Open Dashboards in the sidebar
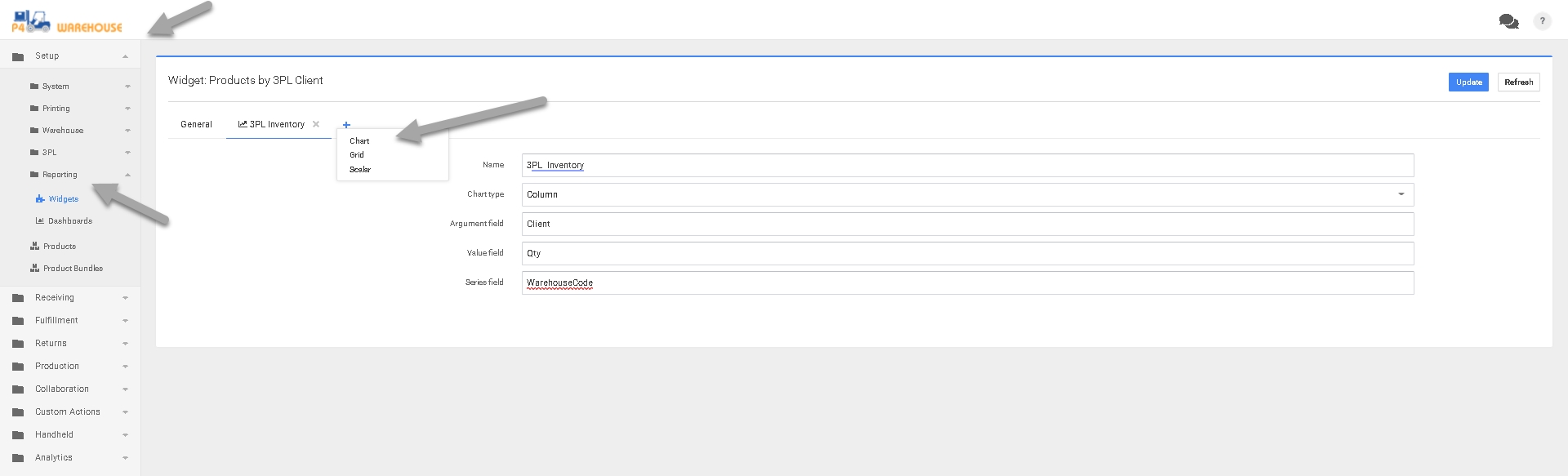 [69, 221]
